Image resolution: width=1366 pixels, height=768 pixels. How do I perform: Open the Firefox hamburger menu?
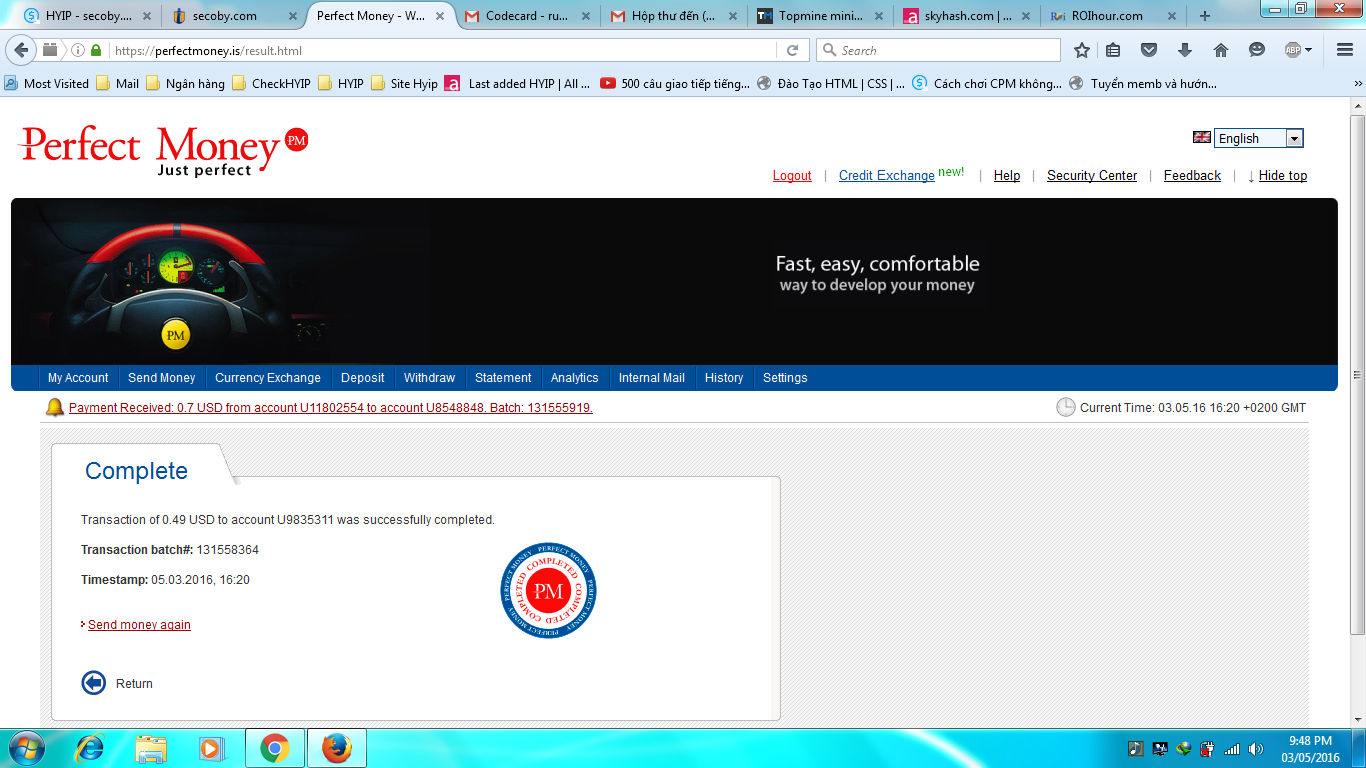coord(1345,50)
